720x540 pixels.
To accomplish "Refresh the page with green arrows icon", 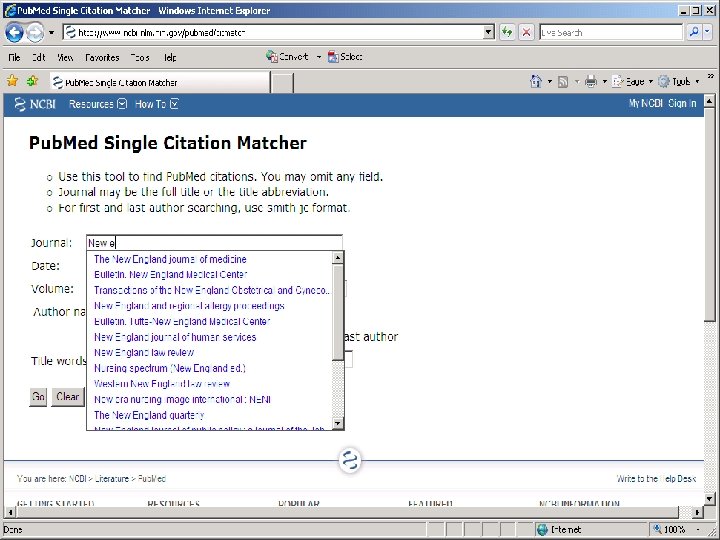I will 507,33.
